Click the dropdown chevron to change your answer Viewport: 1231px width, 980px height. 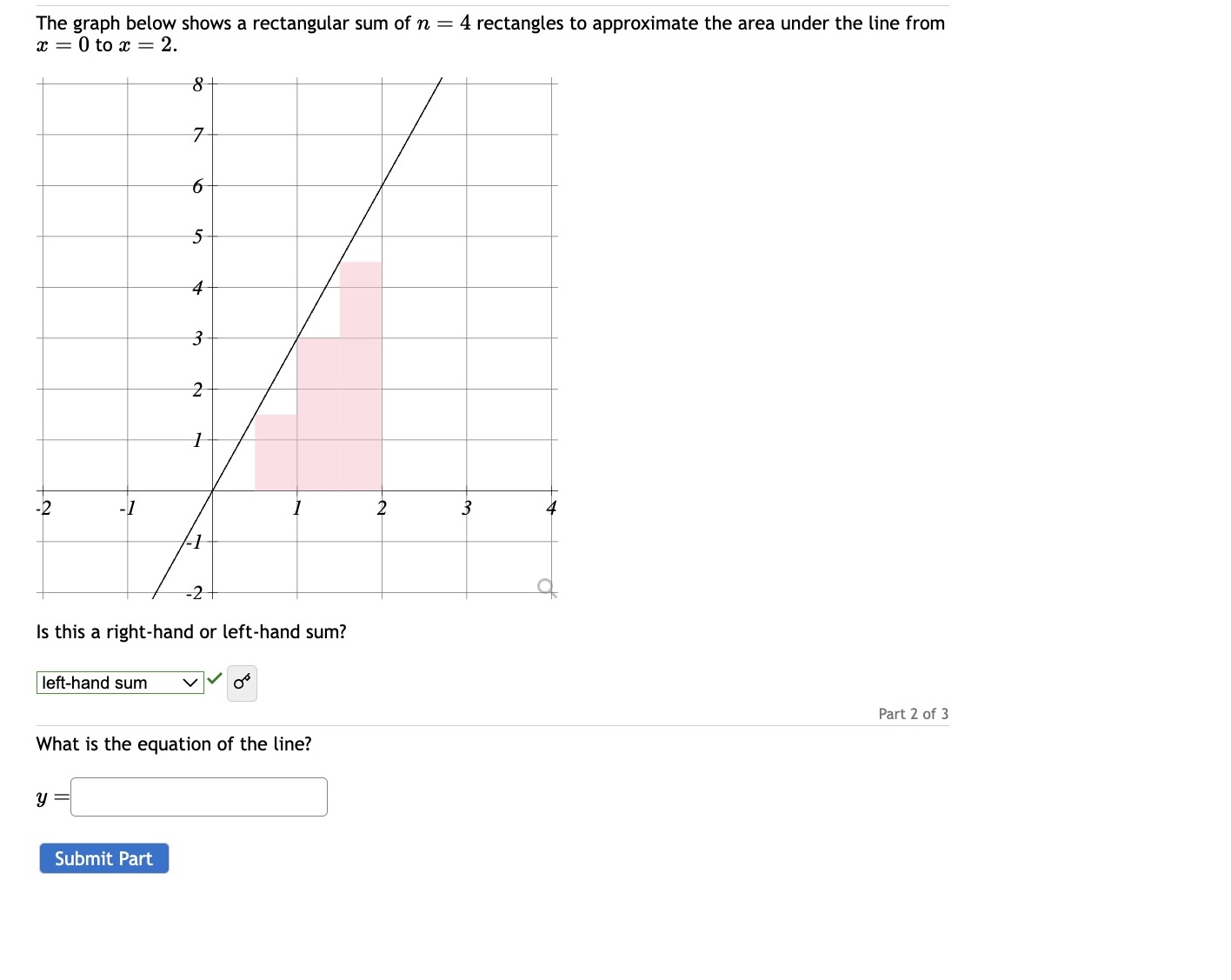coord(190,683)
